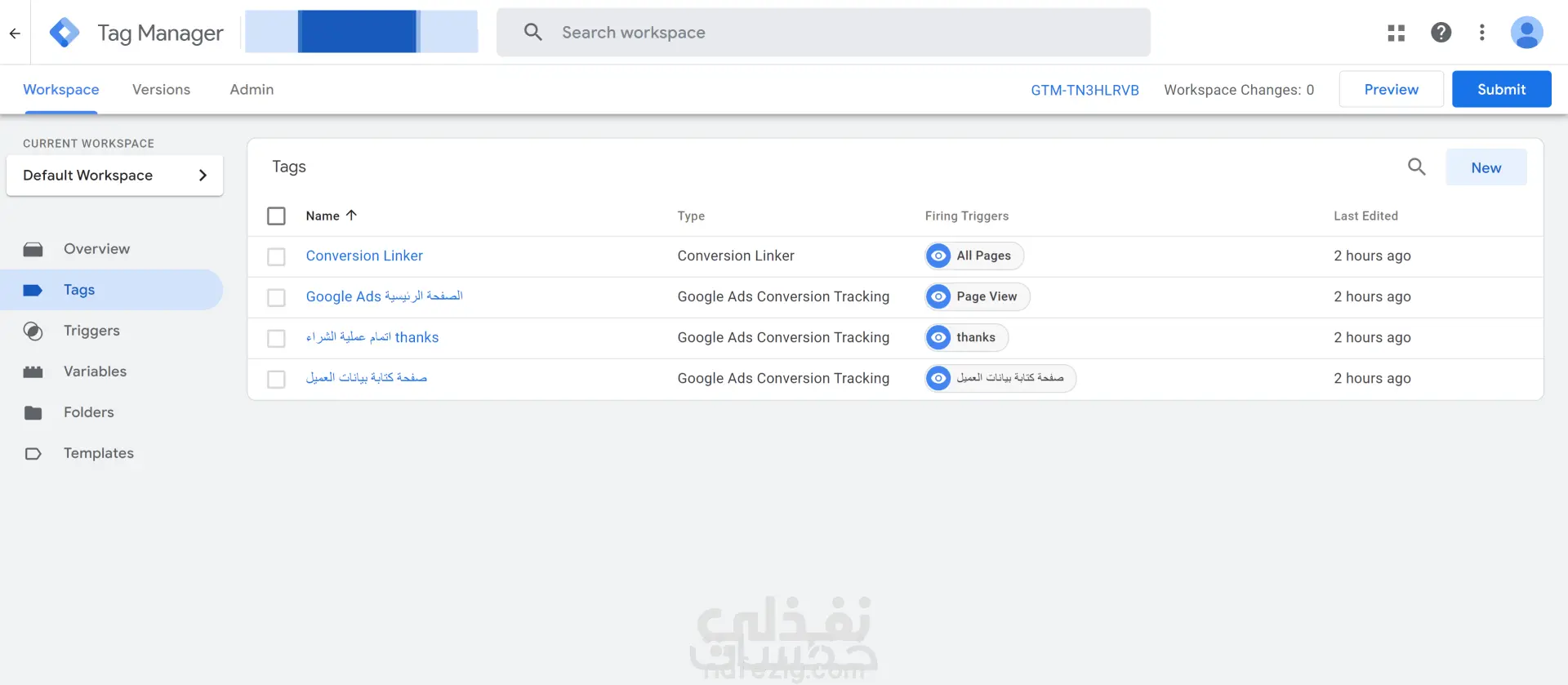The height and width of the screenshot is (685, 1568).
Task: Sort tags by the Name column header
Action: pos(323,216)
